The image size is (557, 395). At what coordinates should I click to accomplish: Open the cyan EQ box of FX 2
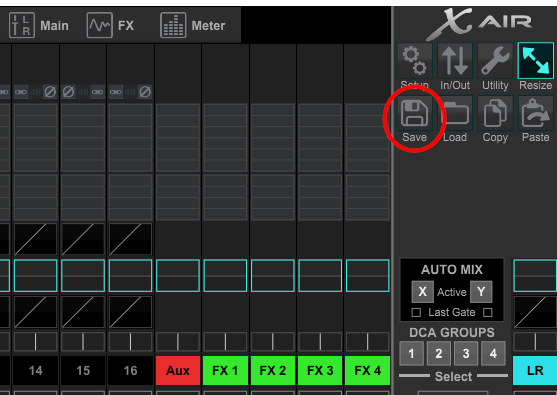click(x=273, y=276)
